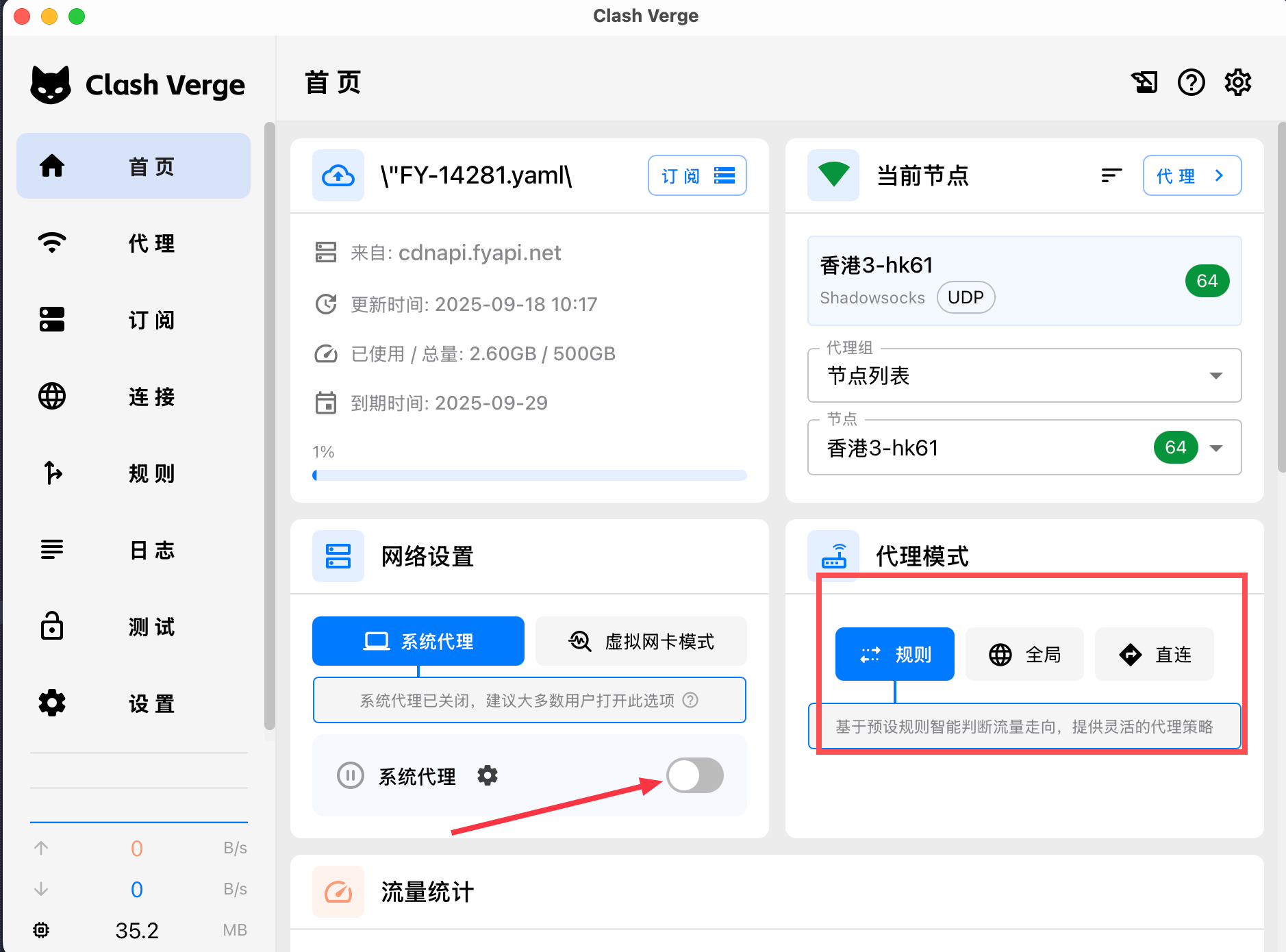This screenshot has height=952, width=1286.
Task: Click the help icon in system proxy notice
Action: click(x=691, y=700)
